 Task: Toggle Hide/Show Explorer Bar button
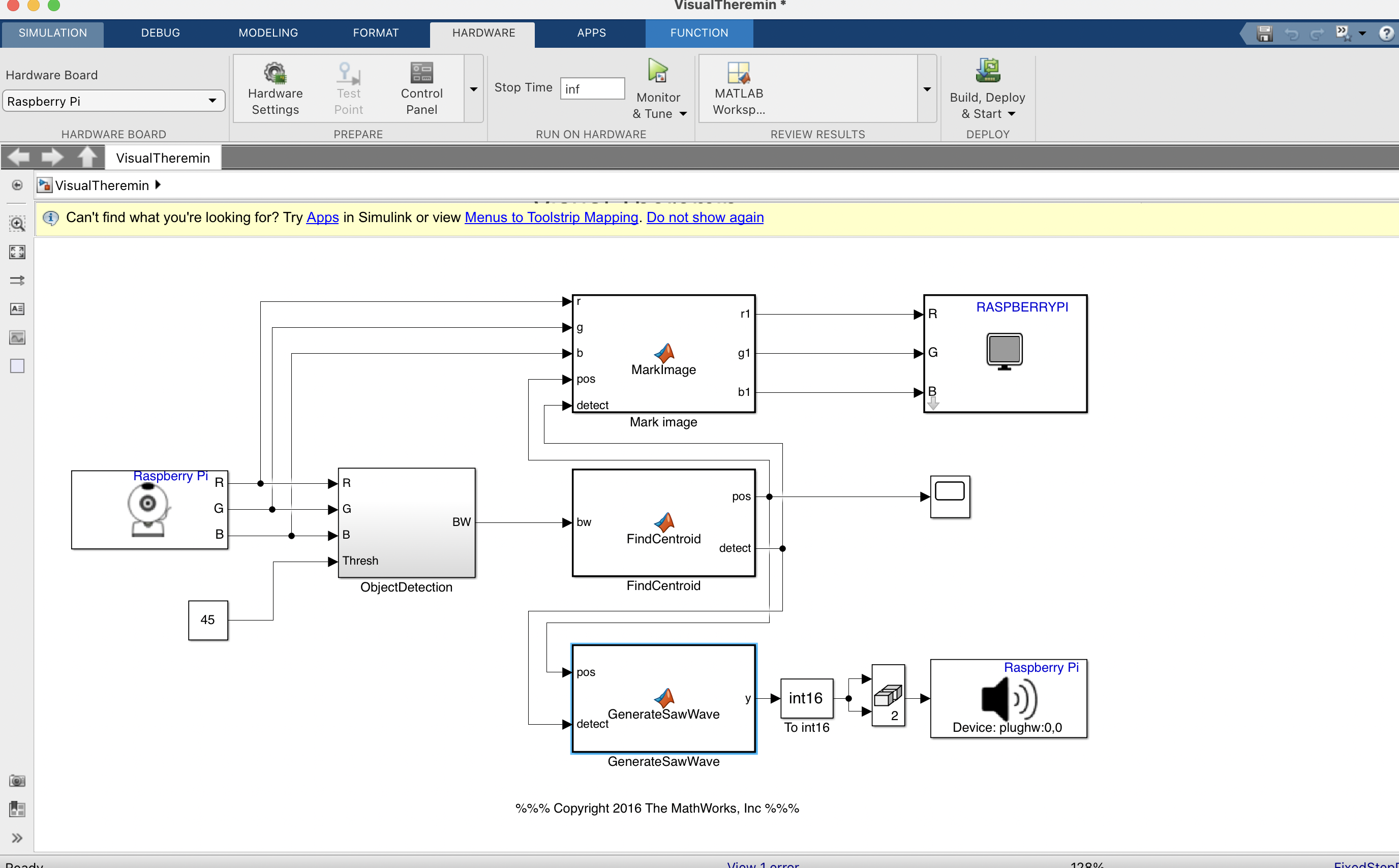[x=17, y=185]
